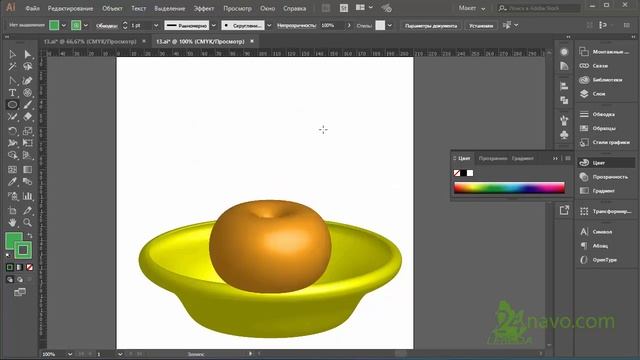
Task: Select the Zoom magnifier tool
Action: pos(27,222)
